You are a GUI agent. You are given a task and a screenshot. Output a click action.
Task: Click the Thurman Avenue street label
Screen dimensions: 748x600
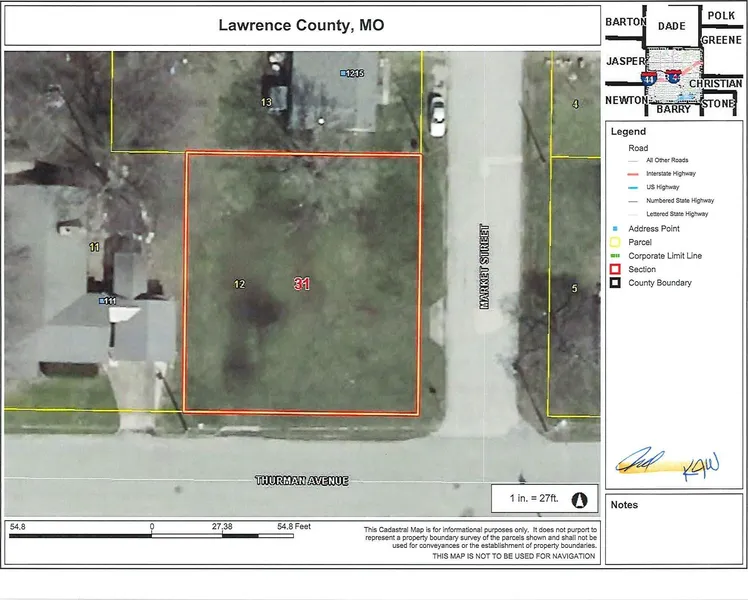click(301, 481)
